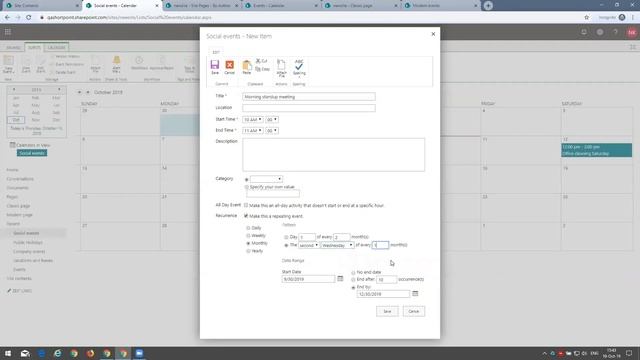Go back with the browser back arrow
This screenshot has width=640, height=360.
[7, 18]
